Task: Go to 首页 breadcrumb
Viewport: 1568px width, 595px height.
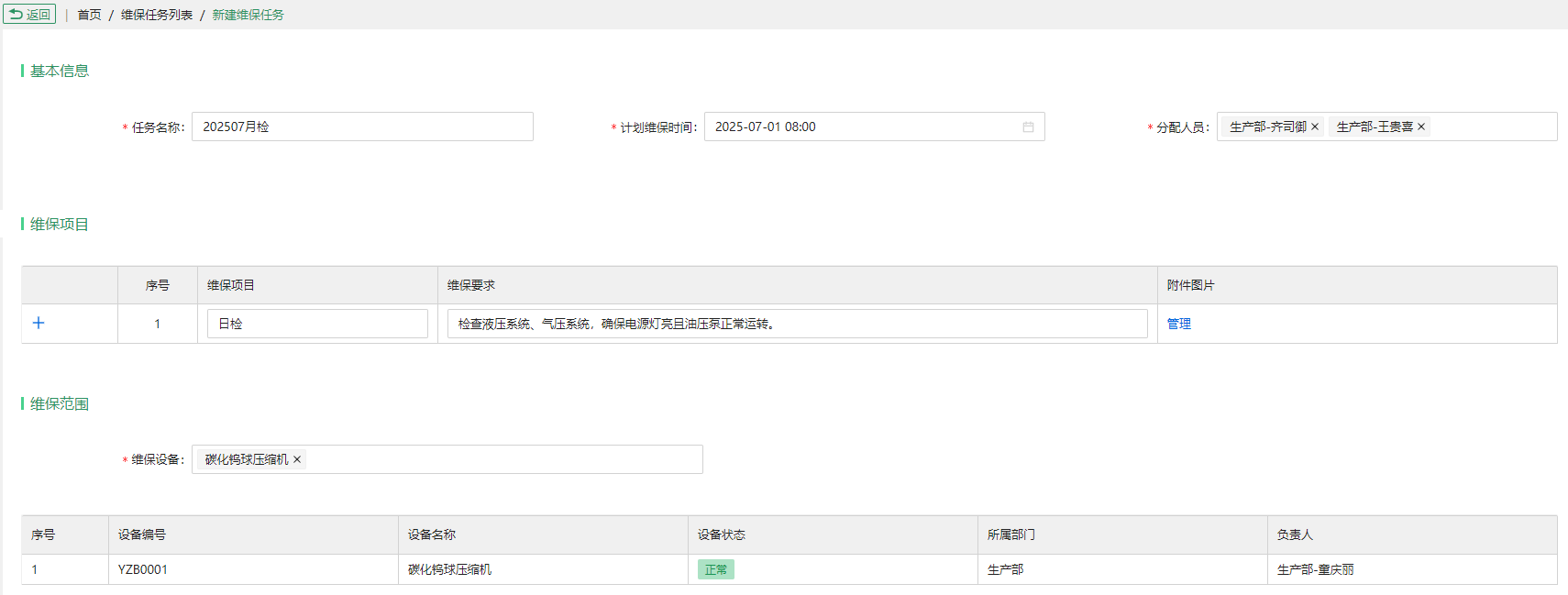Action: pyautogui.click(x=89, y=15)
